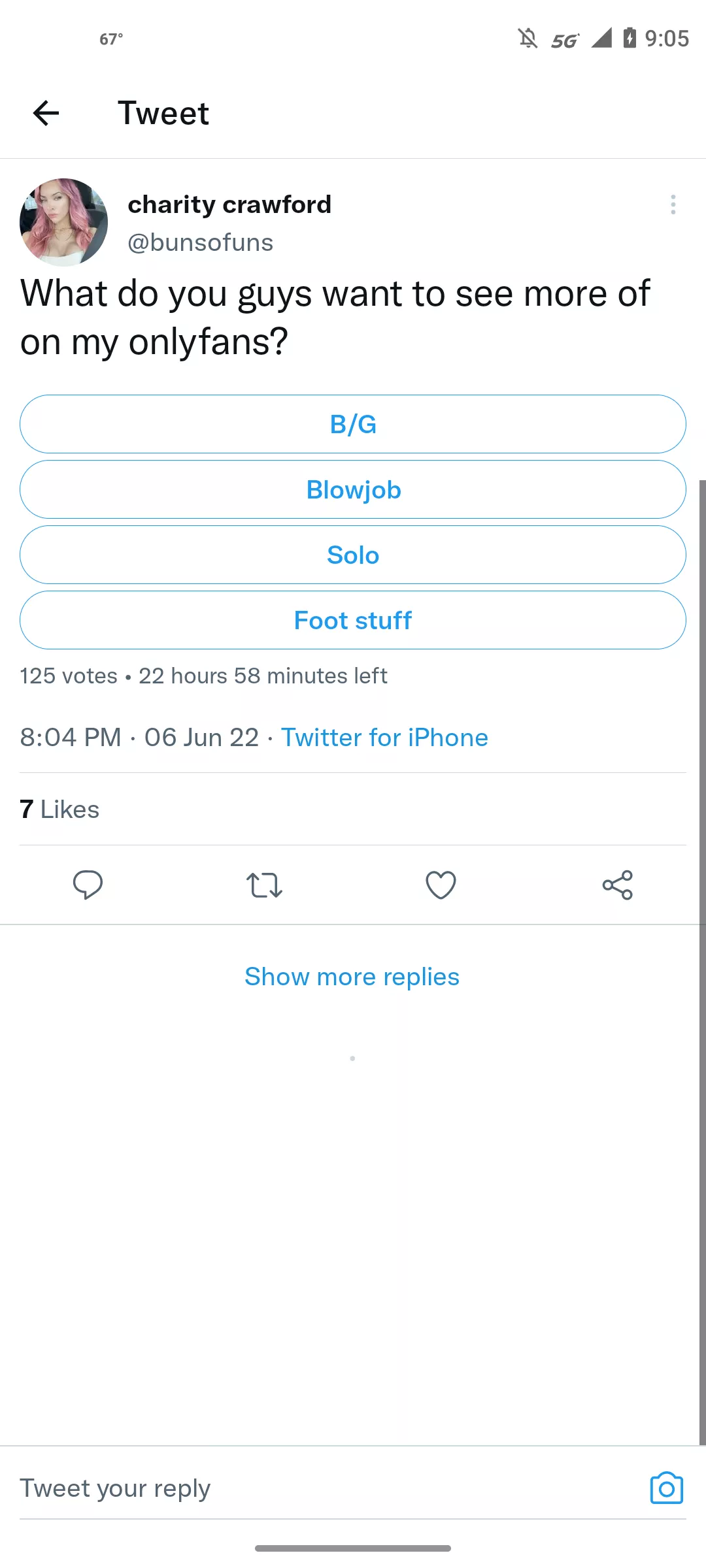Vote for the Solo poll option
Viewport: 706px width, 1568px height.
coord(353,555)
